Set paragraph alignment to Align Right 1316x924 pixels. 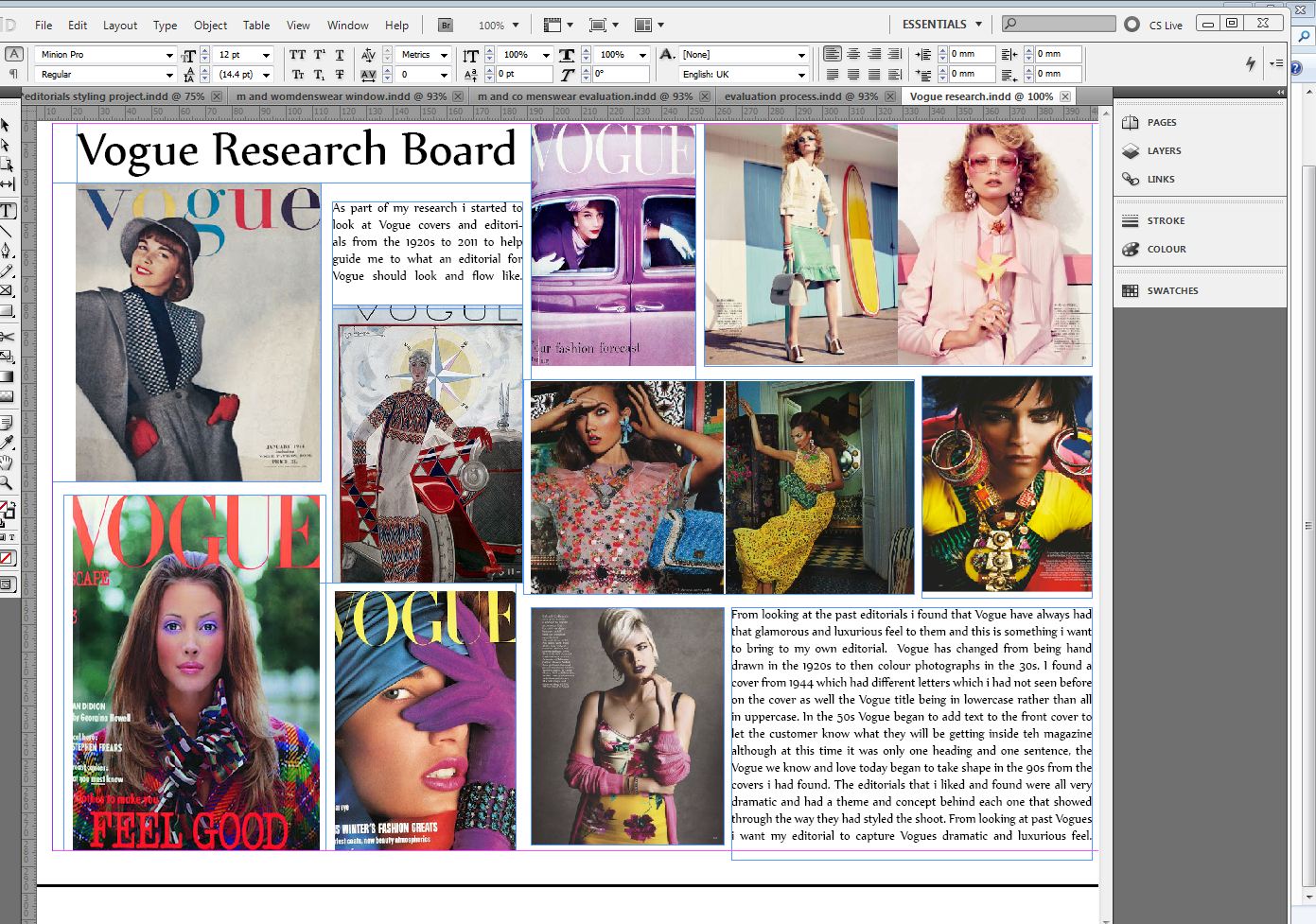pyautogui.click(x=874, y=54)
